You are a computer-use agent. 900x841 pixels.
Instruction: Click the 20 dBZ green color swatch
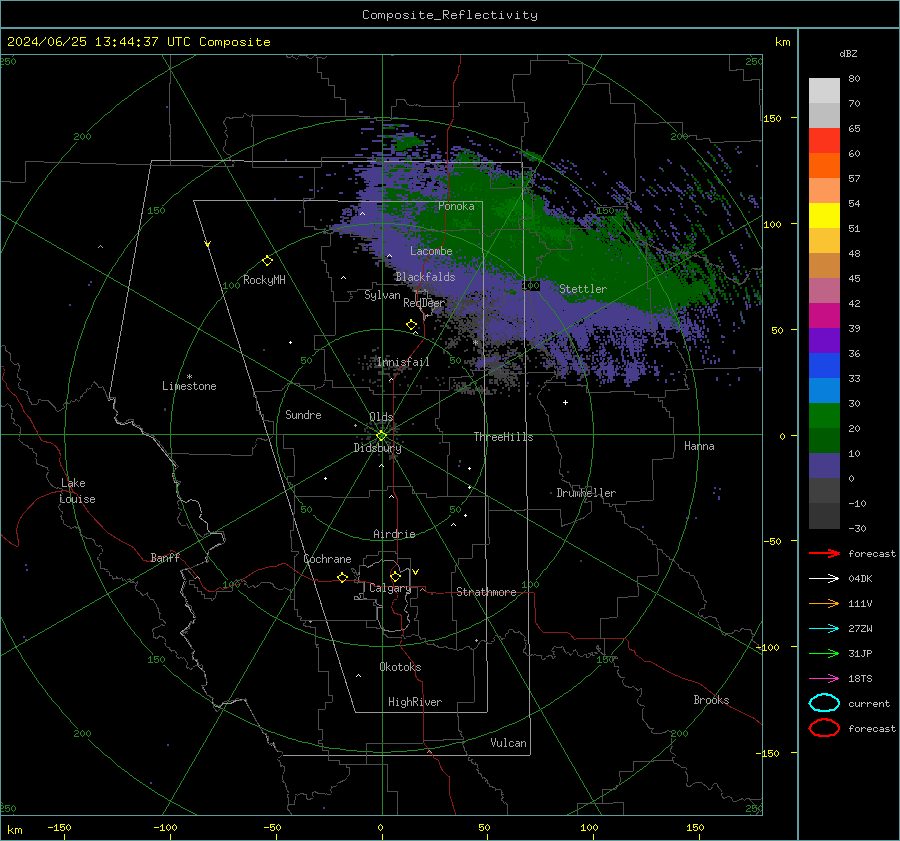pos(824,416)
